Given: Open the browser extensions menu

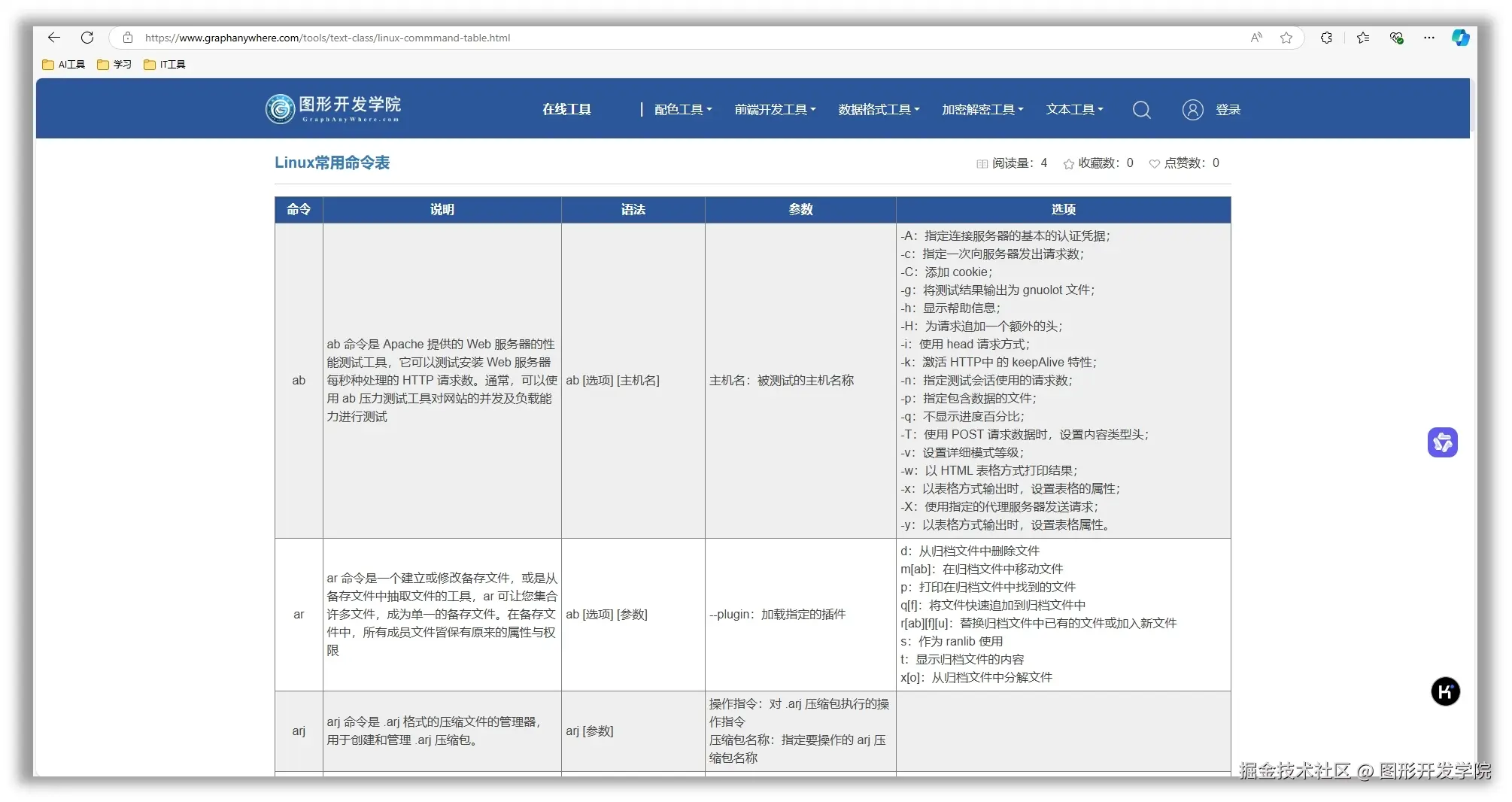Looking at the screenshot, I should pos(1326,38).
